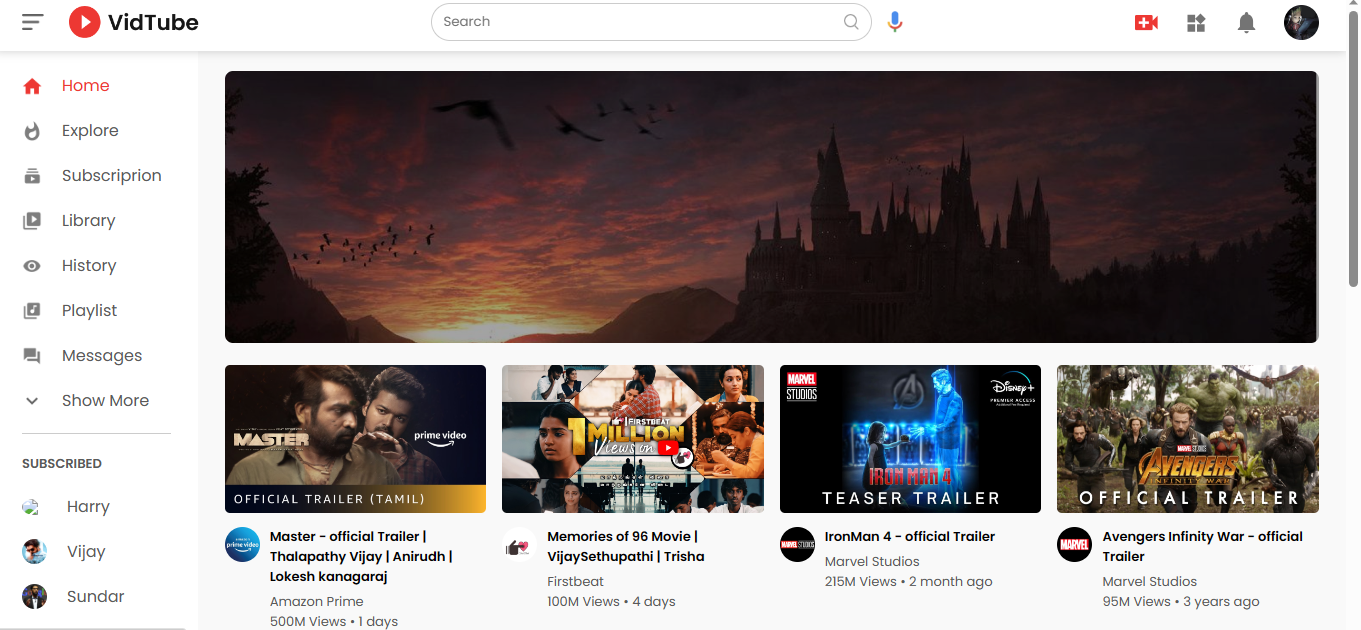The height and width of the screenshot is (630, 1361).
Task: Click the Messages chat icon
Action: tap(32, 356)
